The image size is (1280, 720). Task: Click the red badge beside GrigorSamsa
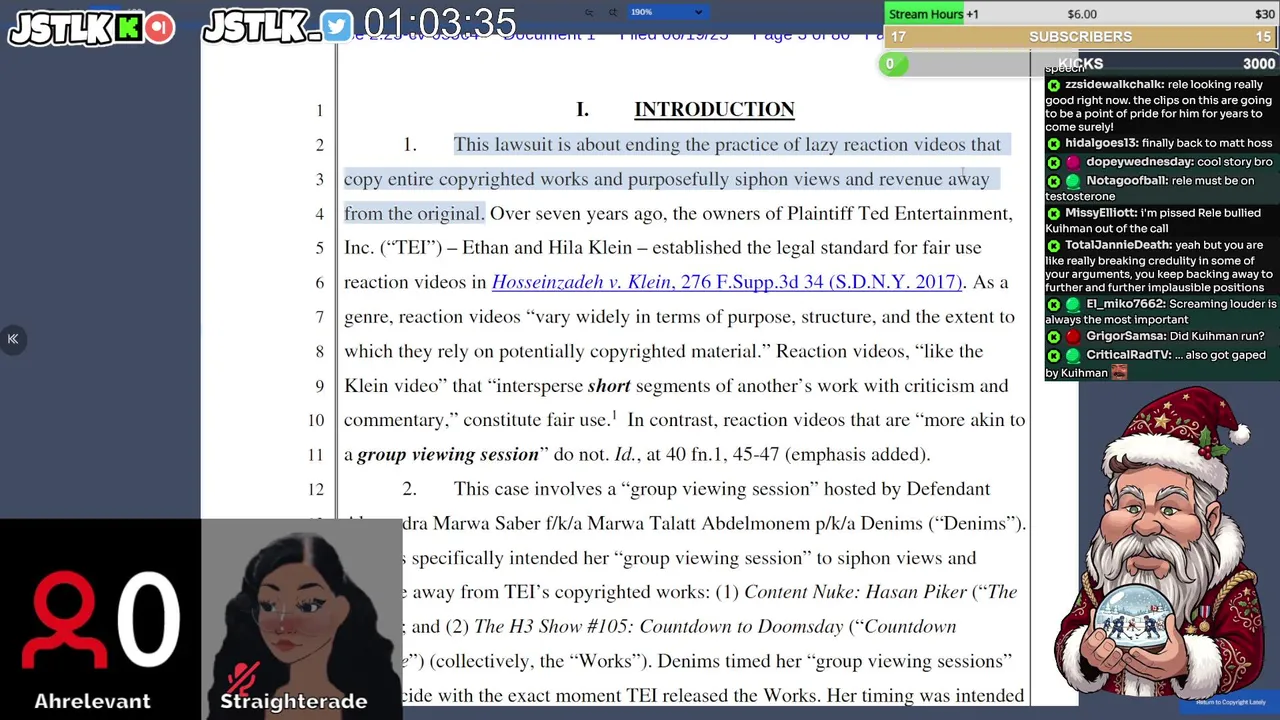click(x=1073, y=337)
